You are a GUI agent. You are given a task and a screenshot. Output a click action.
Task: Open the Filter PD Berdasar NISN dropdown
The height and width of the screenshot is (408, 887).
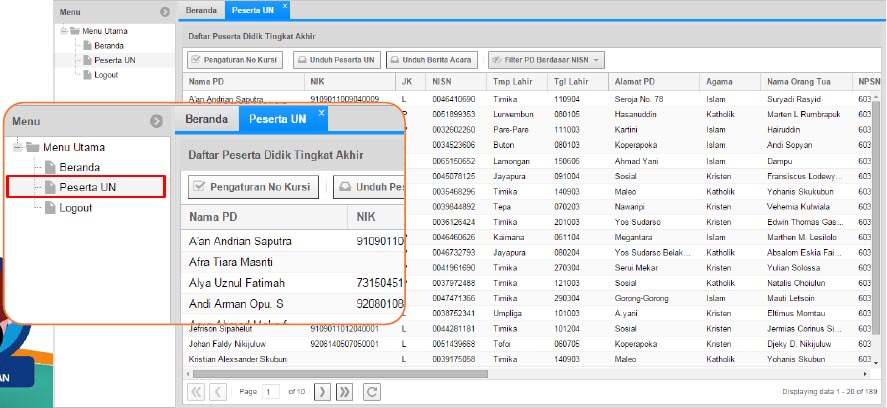(x=546, y=60)
